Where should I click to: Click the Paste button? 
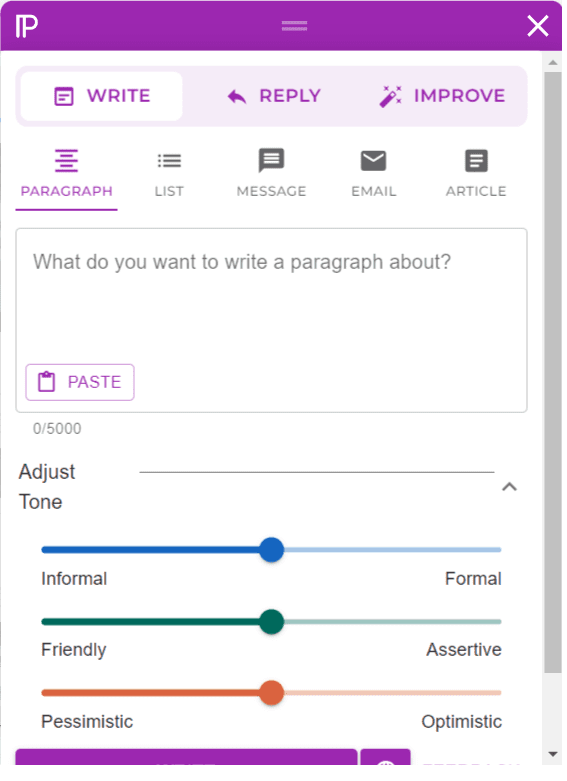click(x=80, y=382)
